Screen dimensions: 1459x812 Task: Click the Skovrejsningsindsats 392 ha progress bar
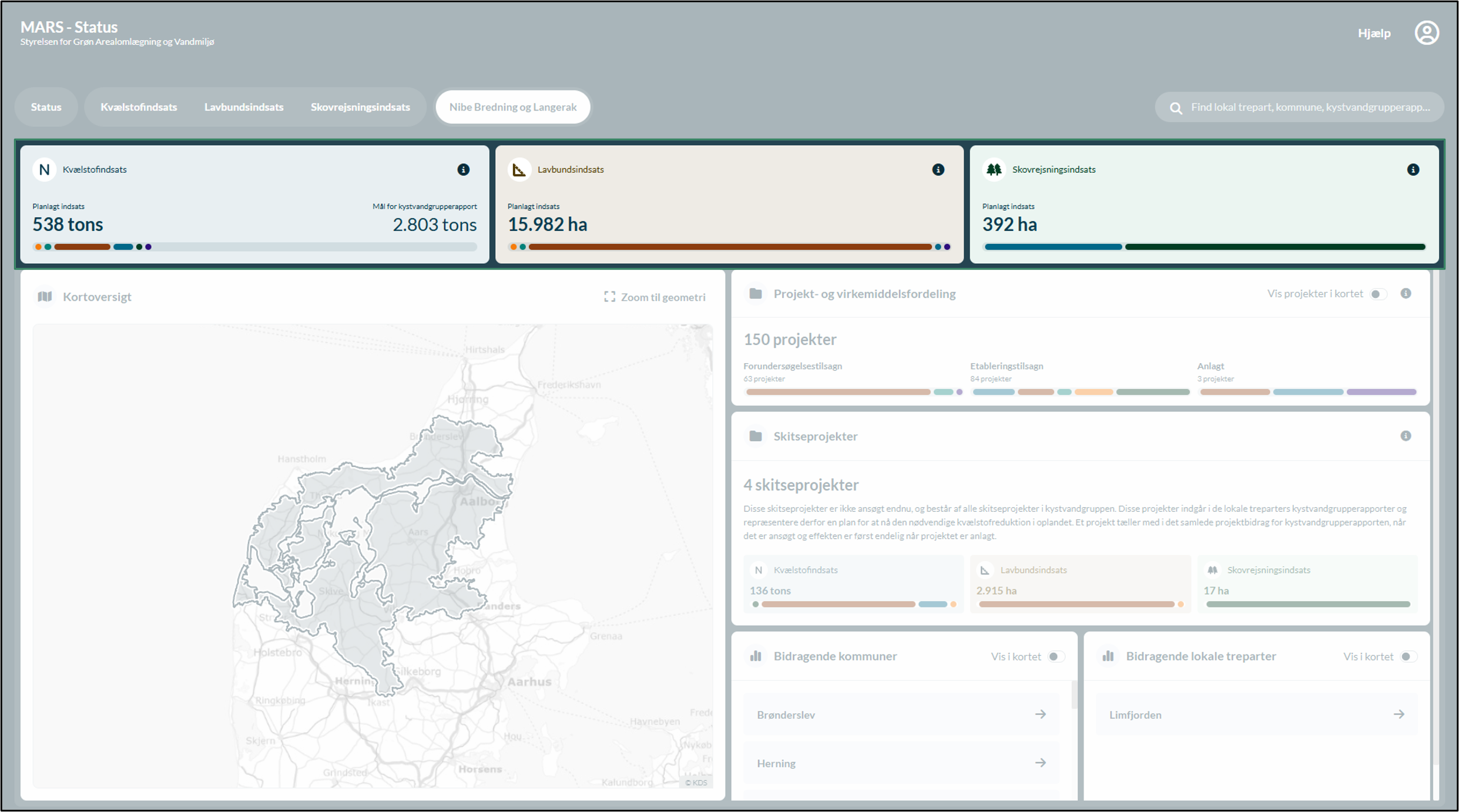click(1205, 247)
